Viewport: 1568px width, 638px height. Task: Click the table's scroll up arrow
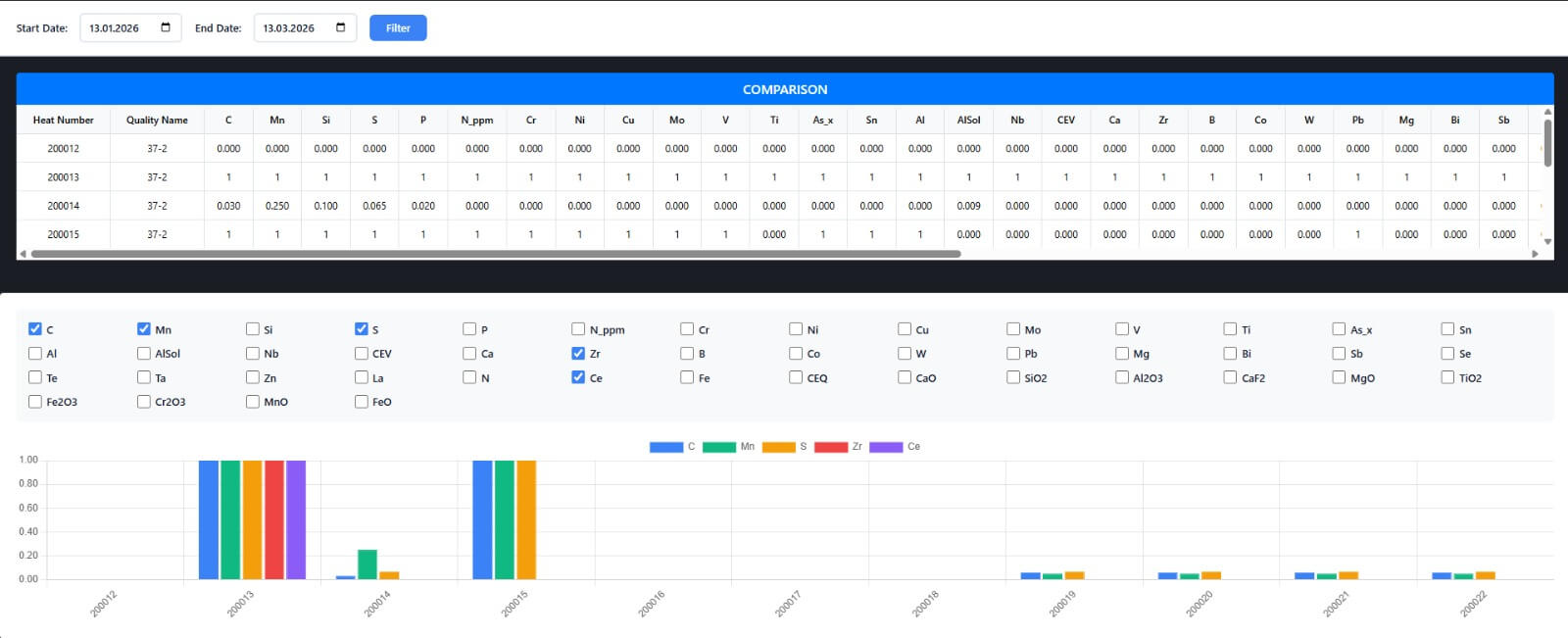pyautogui.click(x=1547, y=112)
